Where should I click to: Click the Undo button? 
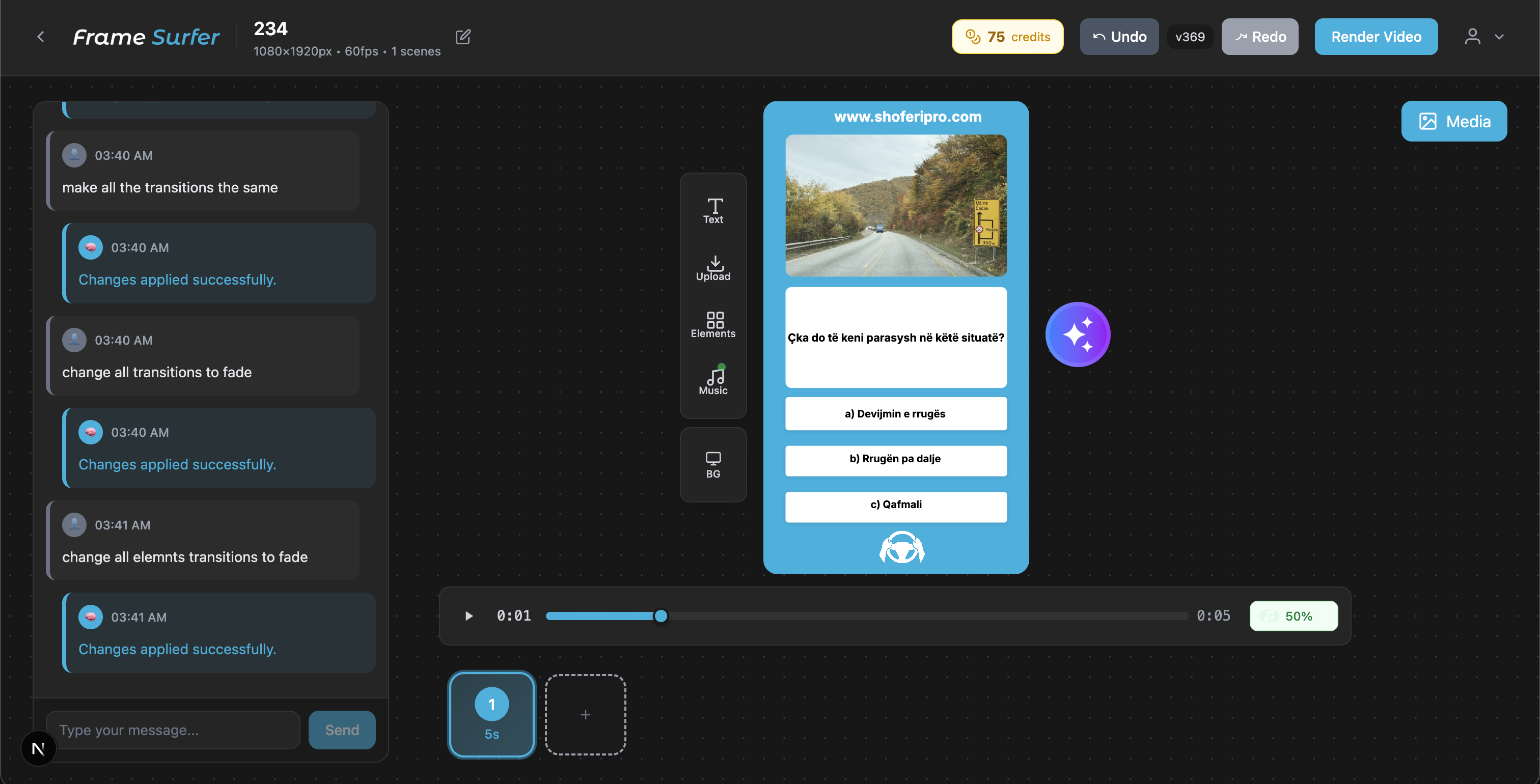tap(1118, 37)
